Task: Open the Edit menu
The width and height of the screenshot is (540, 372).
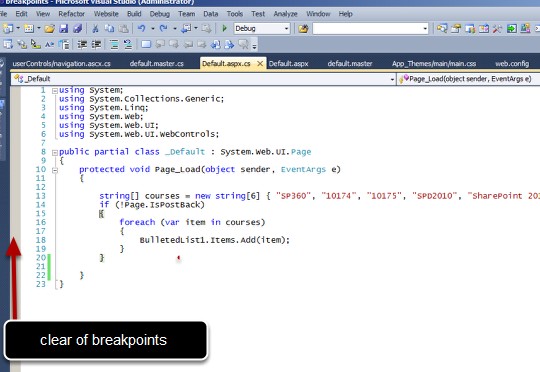Action: click(21, 14)
